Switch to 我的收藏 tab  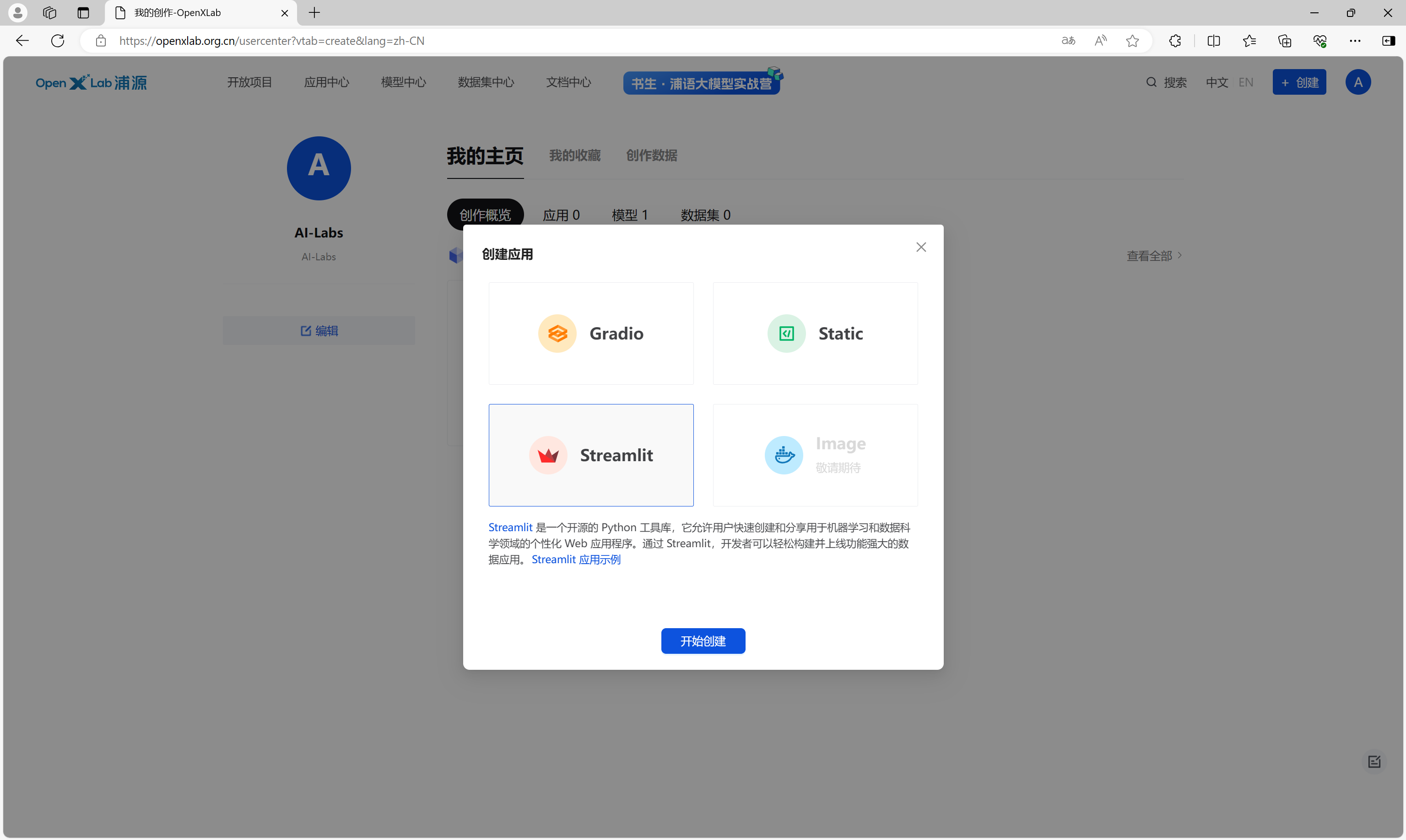575,156
